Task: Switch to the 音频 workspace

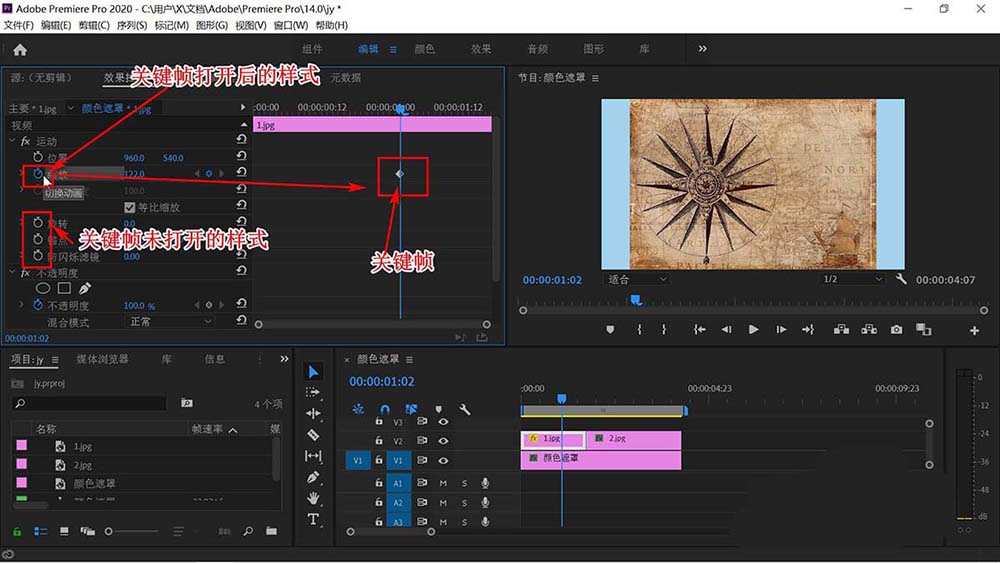Action: [537, 49]
